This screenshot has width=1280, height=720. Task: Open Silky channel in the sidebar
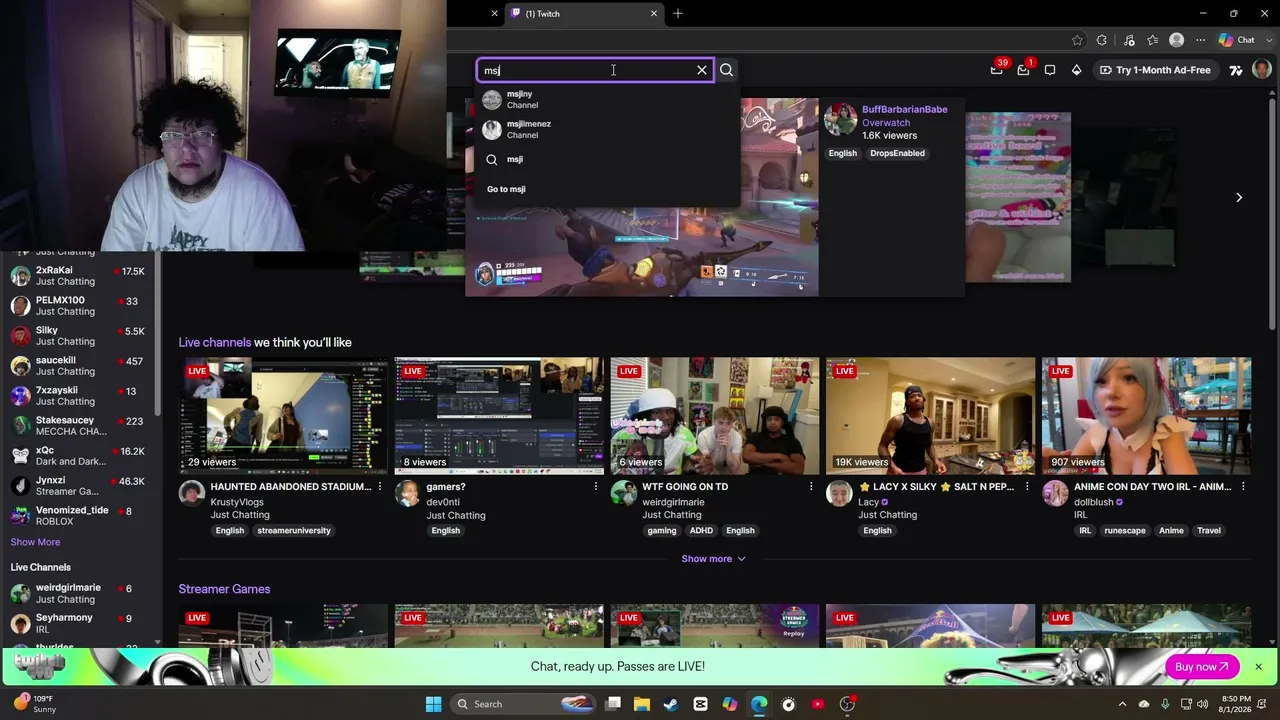[x=78, y=335]
